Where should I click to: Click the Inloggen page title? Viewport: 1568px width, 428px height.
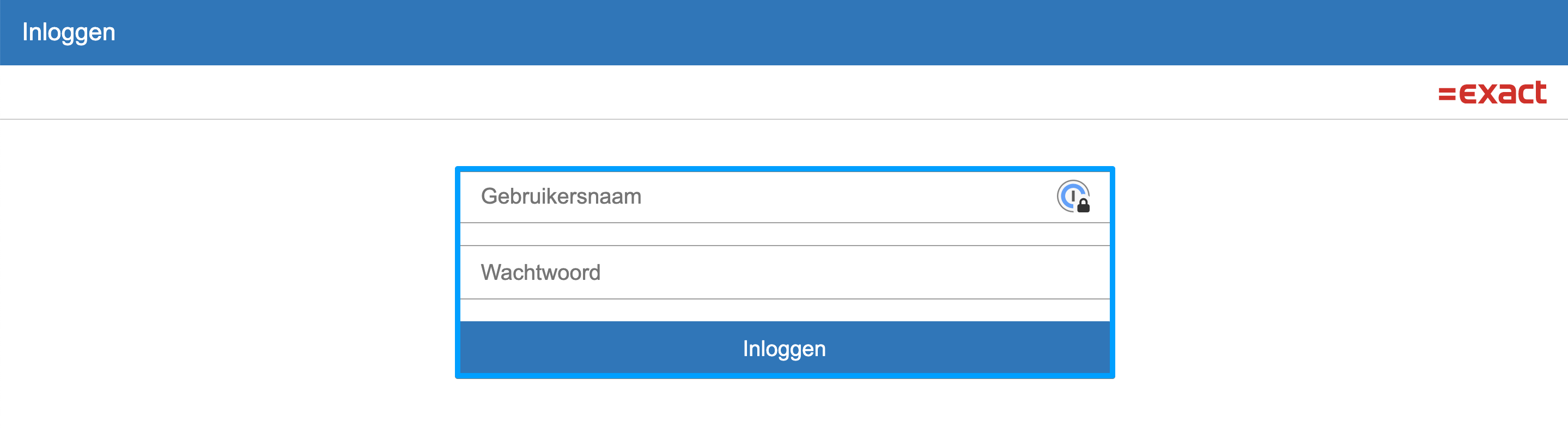[x=69, y=32]
